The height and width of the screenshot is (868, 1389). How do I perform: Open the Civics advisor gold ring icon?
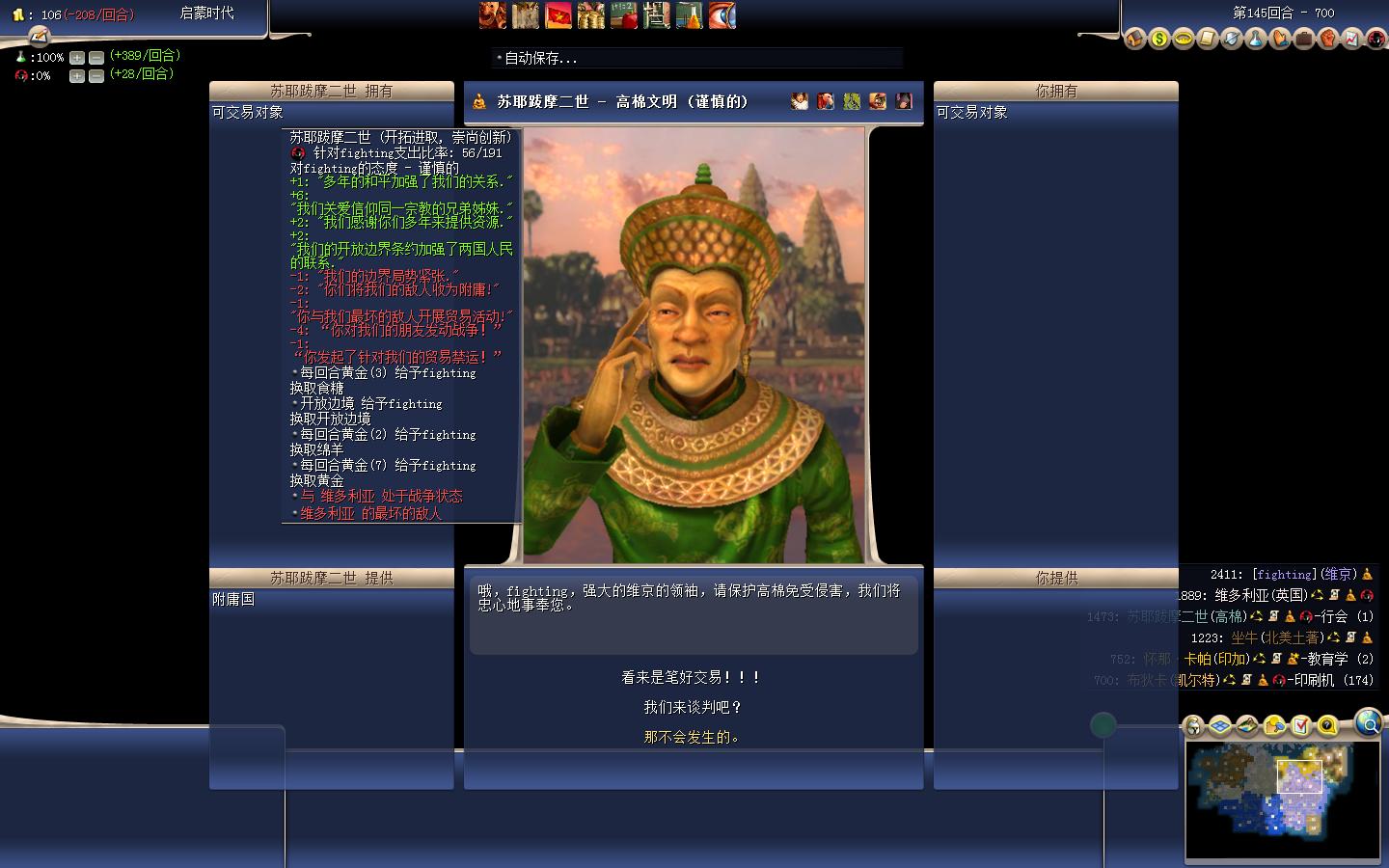[x=1184, y=39]
